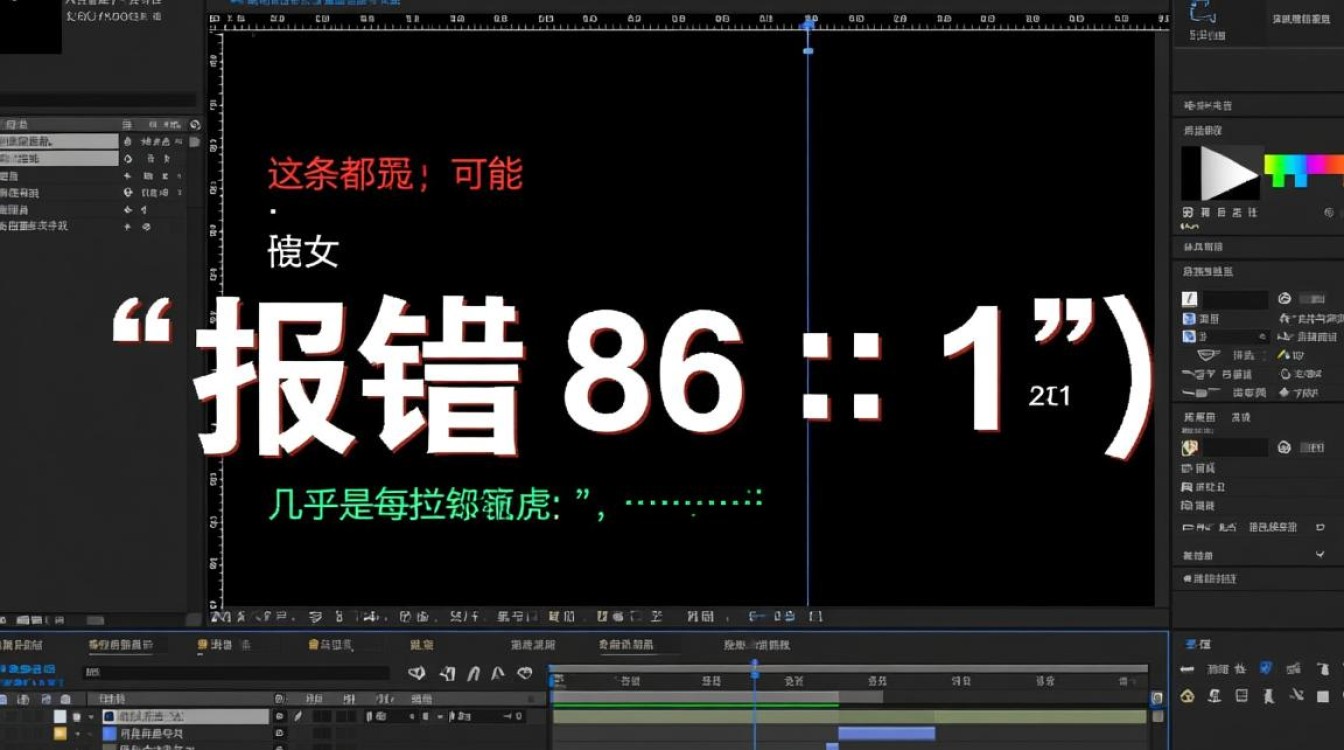Image resolution: width=1344 pixels, height=750 pixels.
Task: Switch to the second tab above the timeline
Action: (x=120, y=645)
